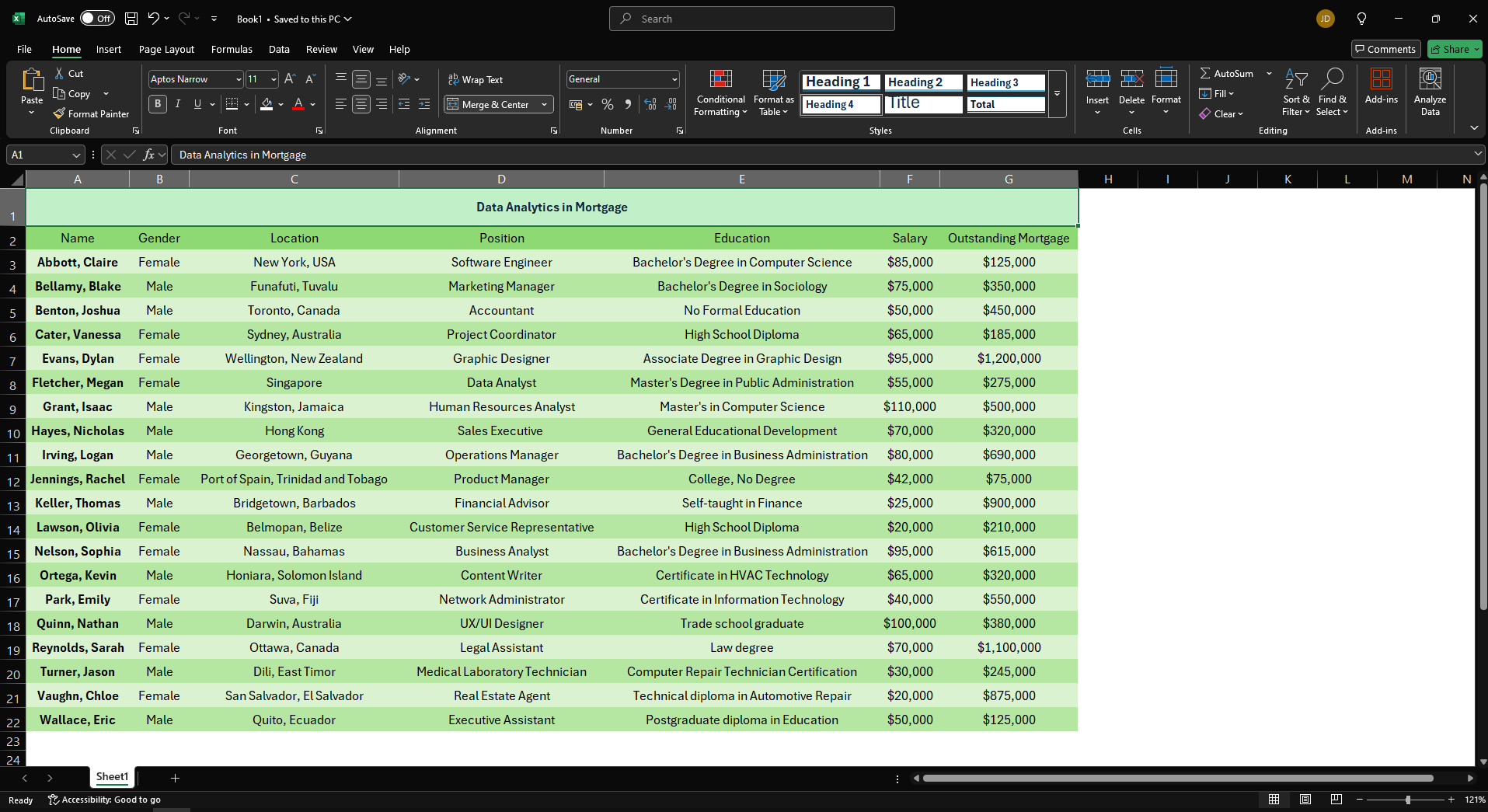The width and height of the screenshot is (1488, 812).
Task: Toggle Italic formatting
Action: pyautogui.click(x=178, y=104)
